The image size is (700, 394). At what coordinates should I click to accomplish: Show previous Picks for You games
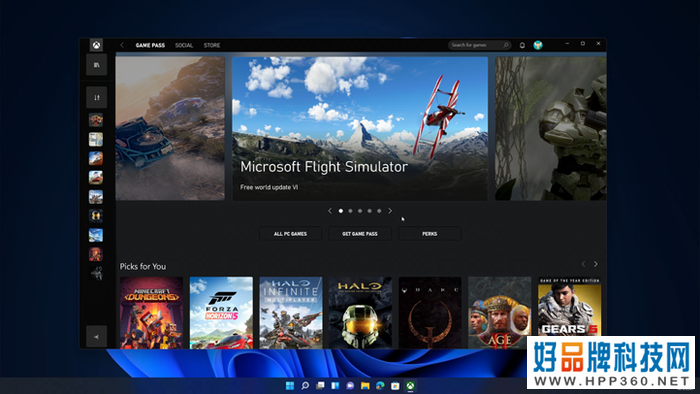(583, 264)
